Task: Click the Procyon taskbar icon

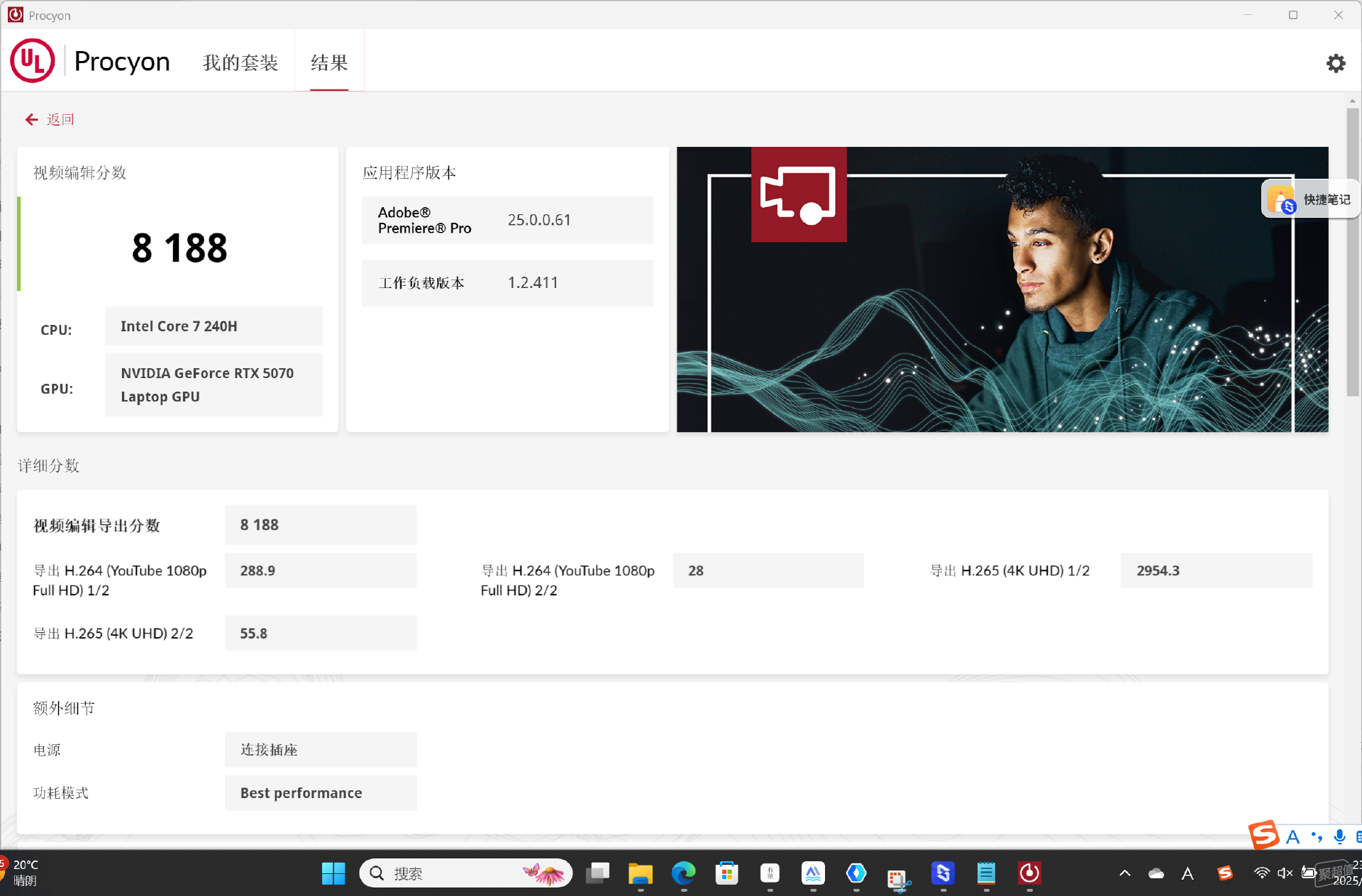Action: (x=1029, y=873)
